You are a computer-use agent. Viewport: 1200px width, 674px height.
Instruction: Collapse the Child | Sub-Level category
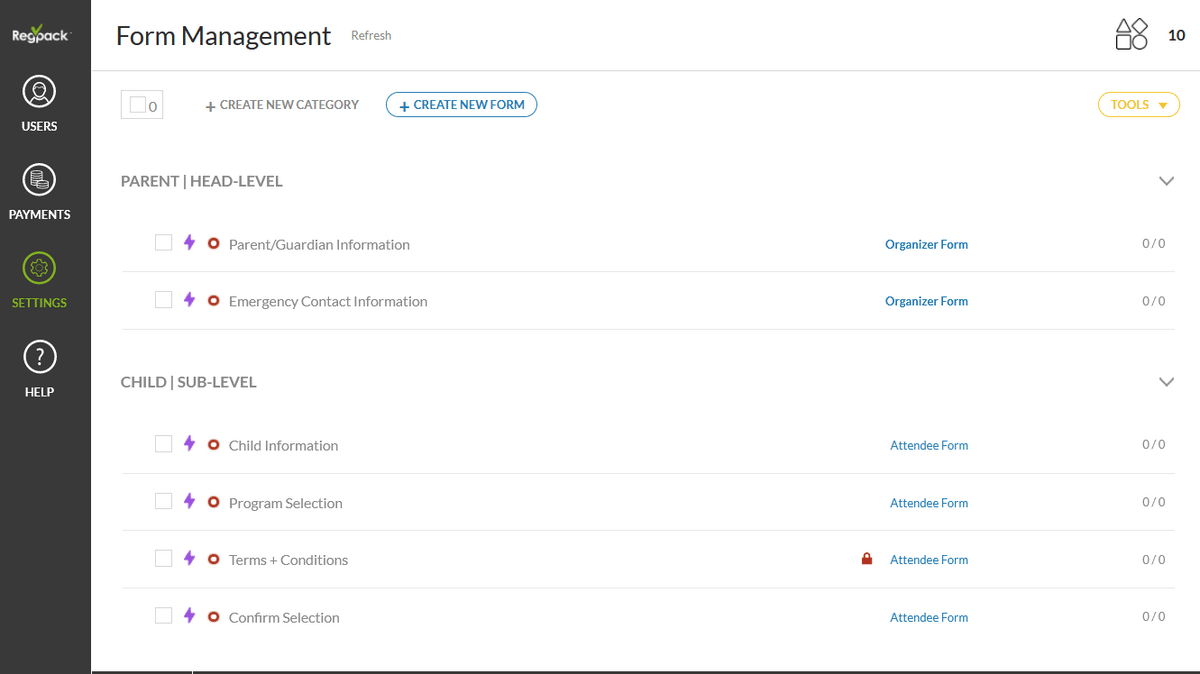1165,382
